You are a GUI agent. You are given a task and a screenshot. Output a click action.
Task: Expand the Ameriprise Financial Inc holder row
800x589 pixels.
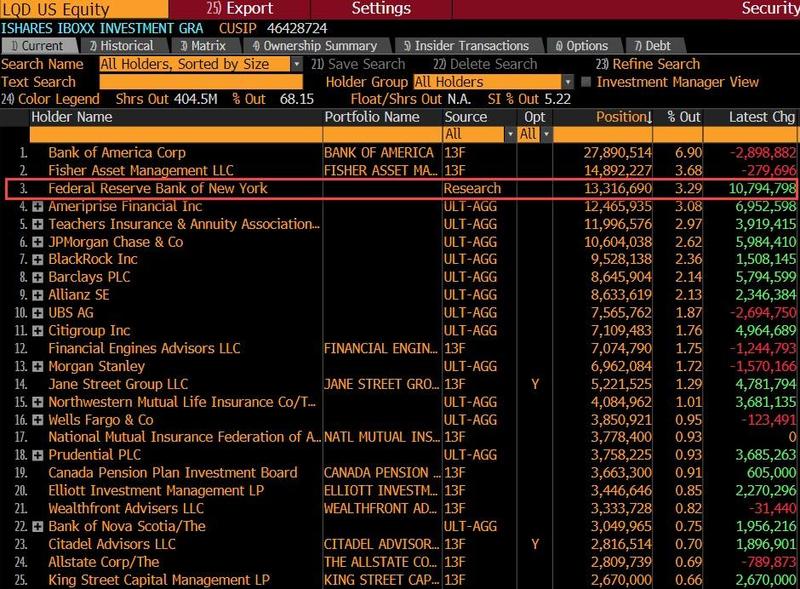point(38,207)
